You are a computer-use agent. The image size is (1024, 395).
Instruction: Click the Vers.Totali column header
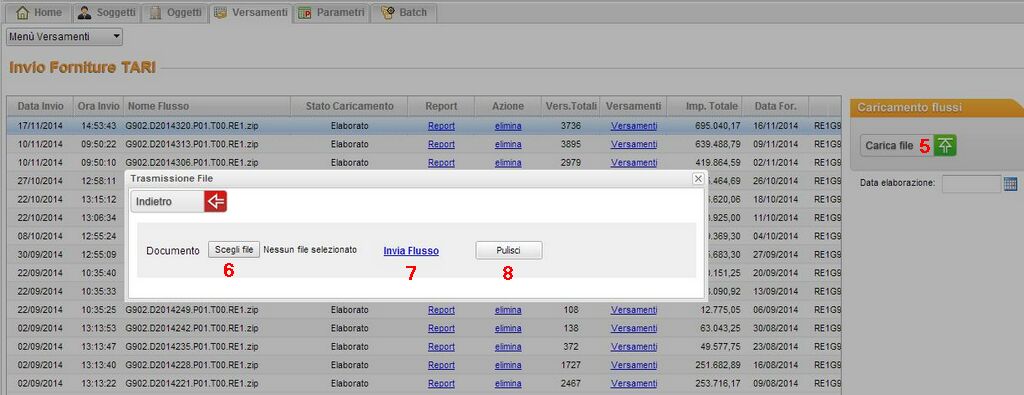[x=571, y=106]
